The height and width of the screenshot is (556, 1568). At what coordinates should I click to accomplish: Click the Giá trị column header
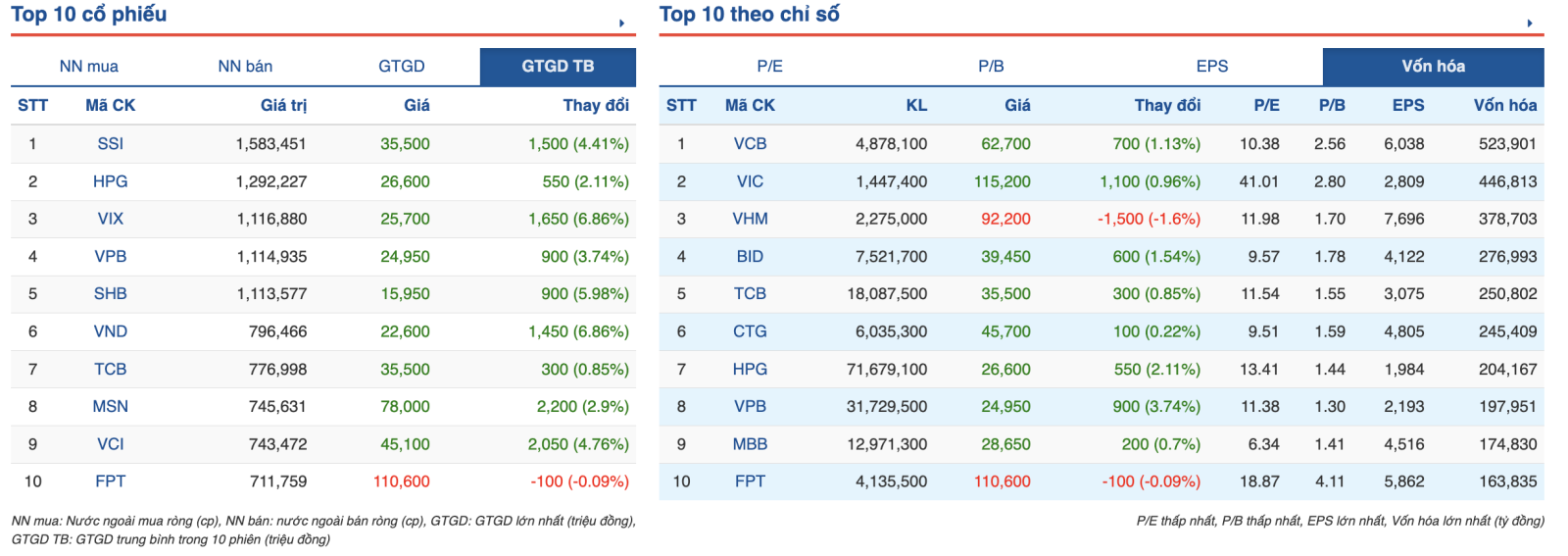pyautogui.click(x=283, y=105)
